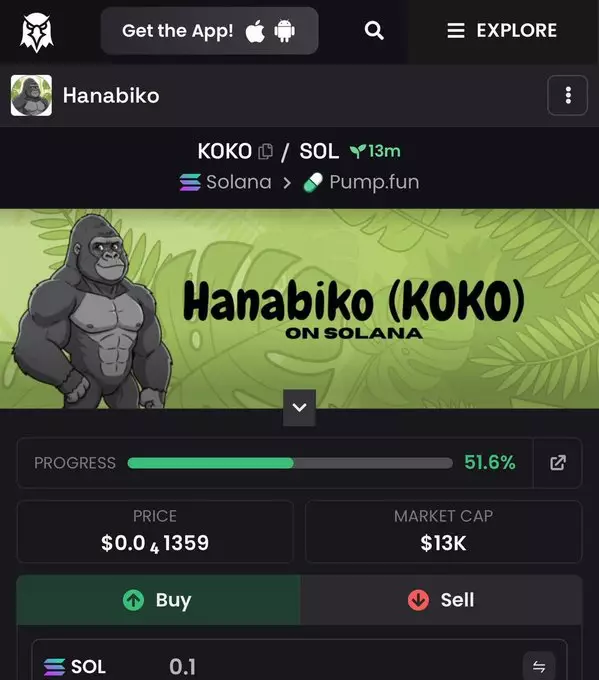Click the Pump.fun pill icon
599x680 pixels.
pos(313,183)
